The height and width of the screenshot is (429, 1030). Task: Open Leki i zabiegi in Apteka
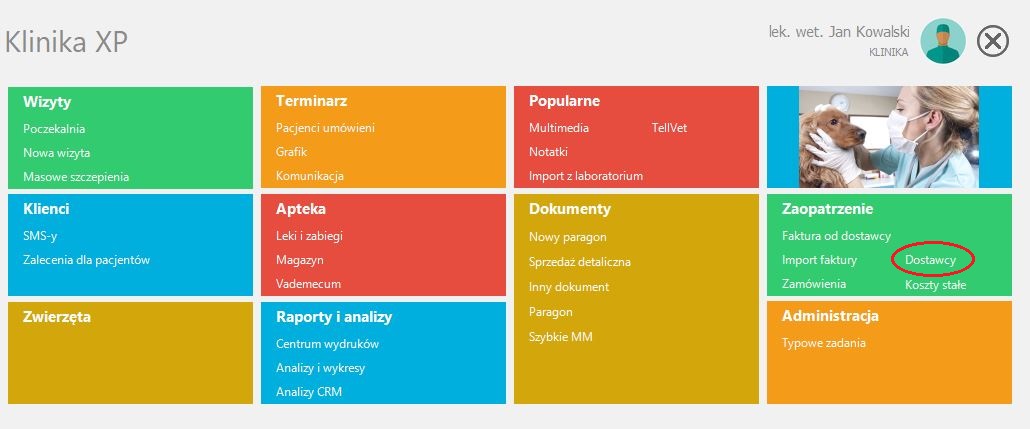309,236
